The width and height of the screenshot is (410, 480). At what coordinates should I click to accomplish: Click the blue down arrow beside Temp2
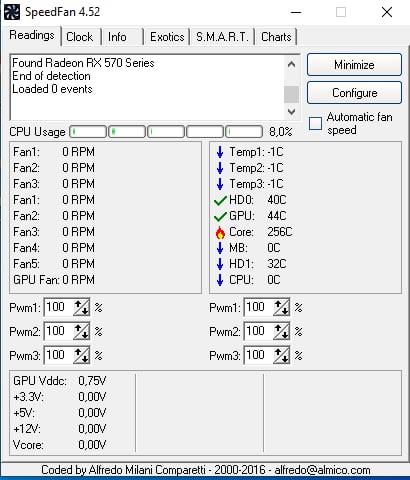220,168
